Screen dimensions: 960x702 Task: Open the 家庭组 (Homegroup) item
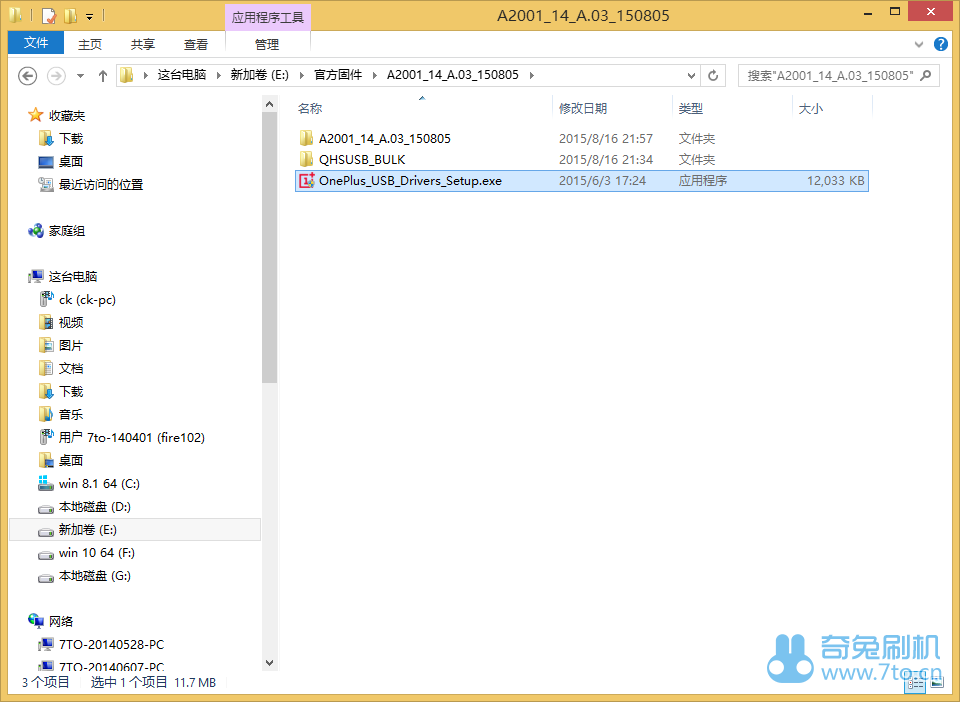(x=66, y=231)
